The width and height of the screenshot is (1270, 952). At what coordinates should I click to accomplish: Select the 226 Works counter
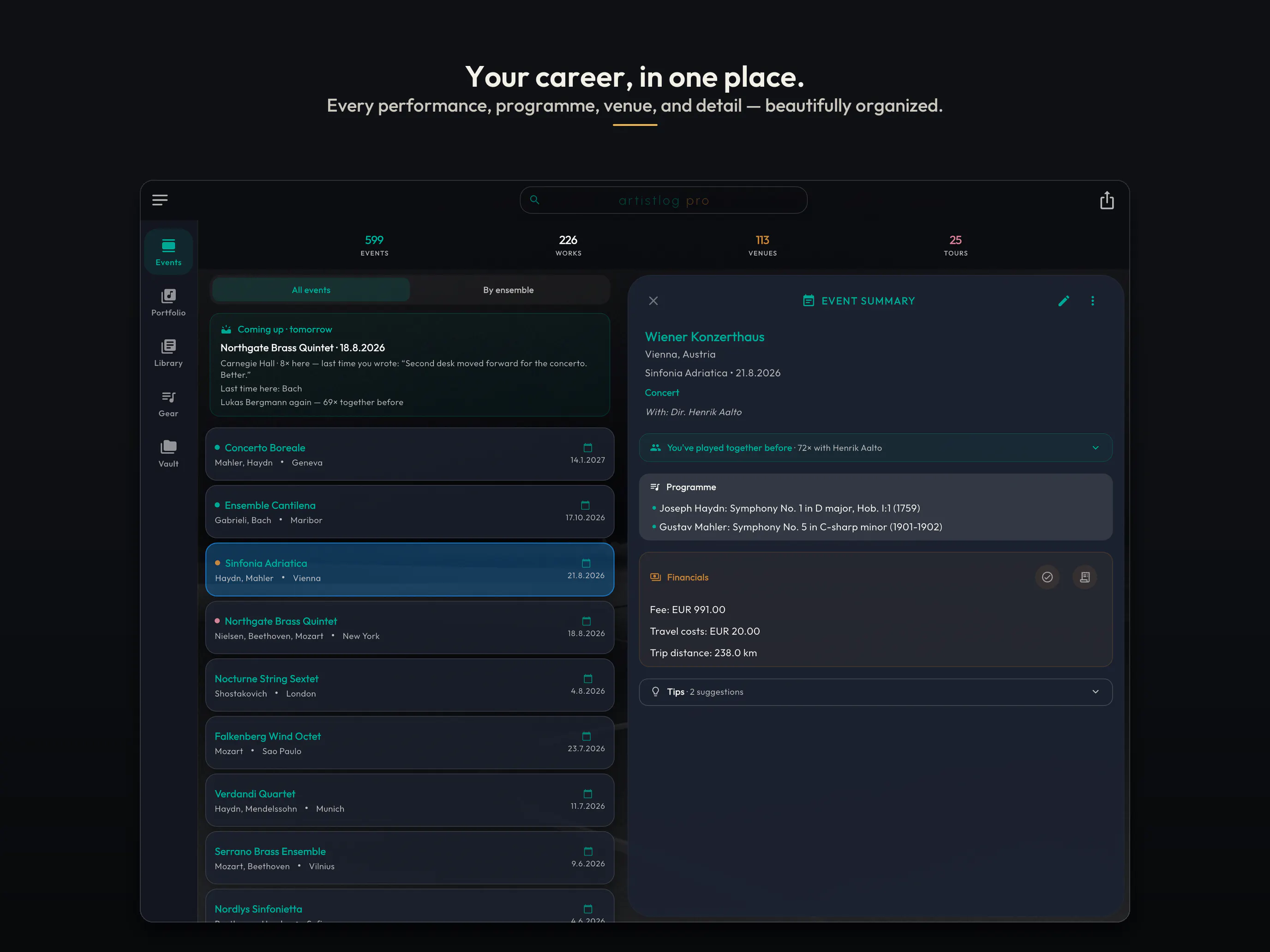pyautogui.click(x=568, y=245)
